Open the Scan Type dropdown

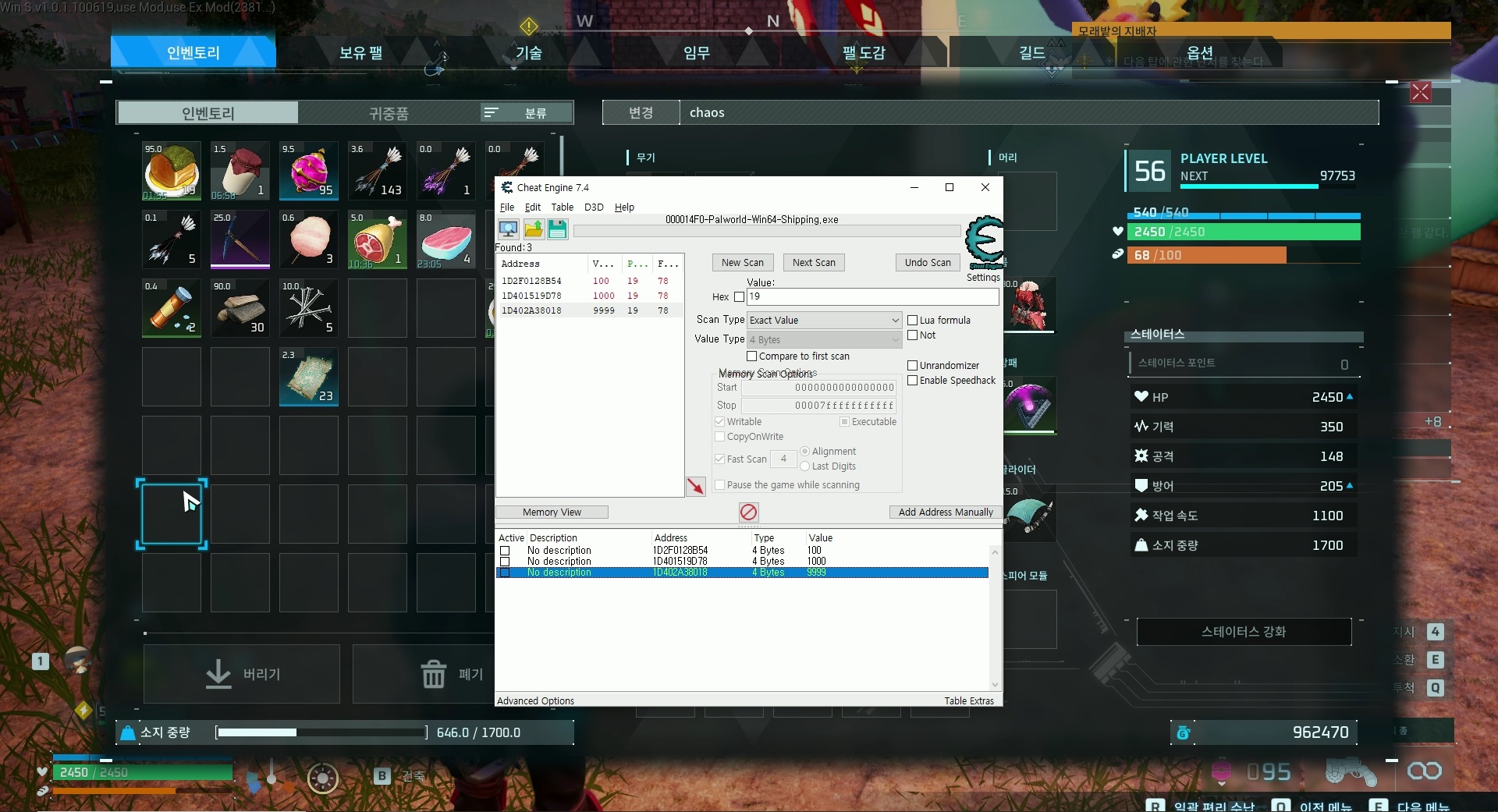824,320
